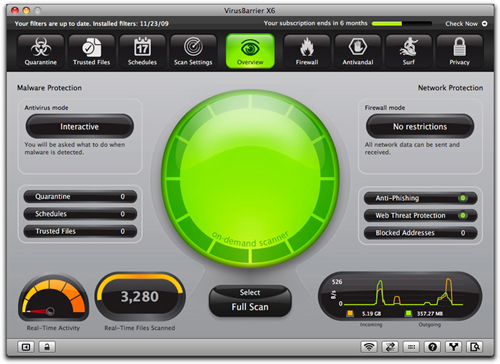Open the Surf toolbar icon

[x=409, y=52]
